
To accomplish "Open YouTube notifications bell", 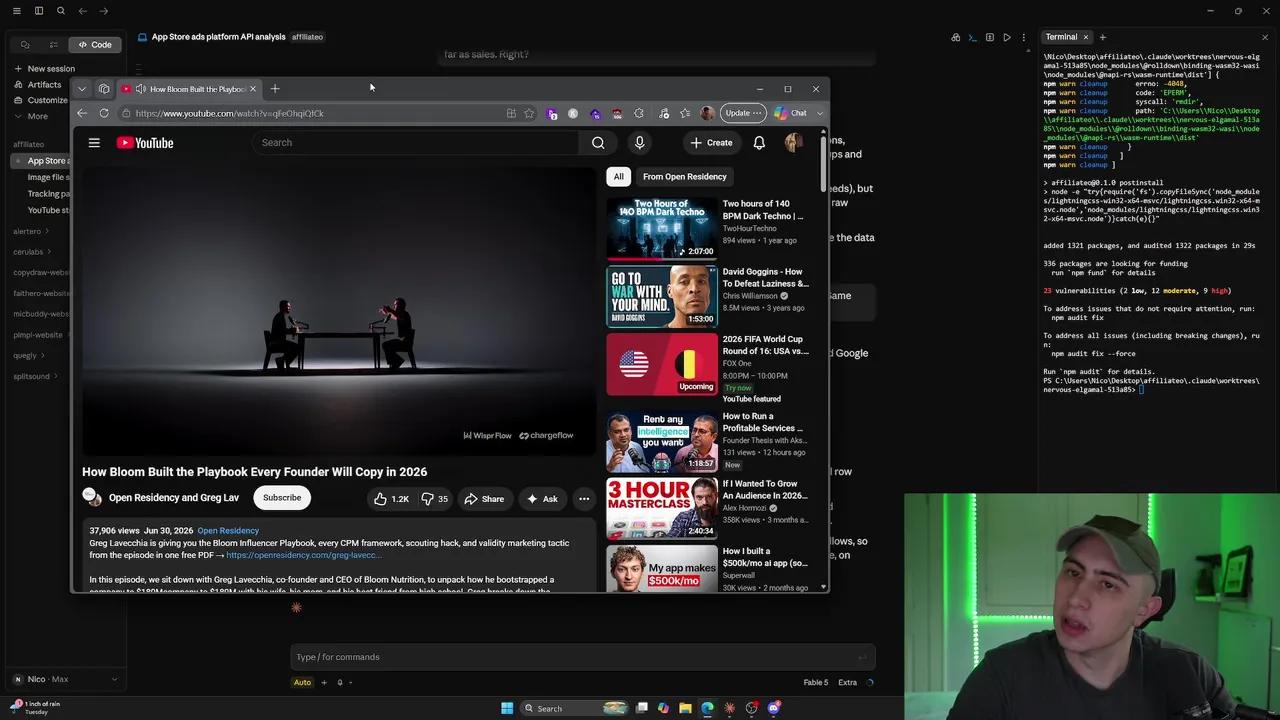I will tap(759, 143).
